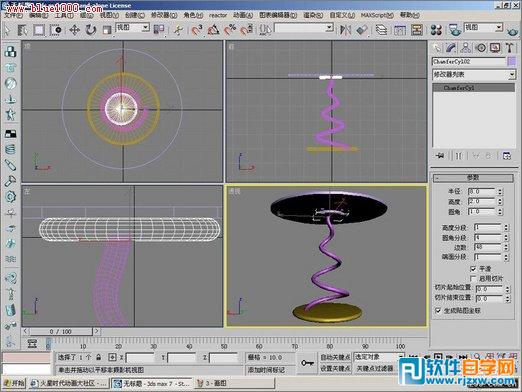
Task: Toggle the 3D Snaps magnet icon
Action: (x=197, y=30)
